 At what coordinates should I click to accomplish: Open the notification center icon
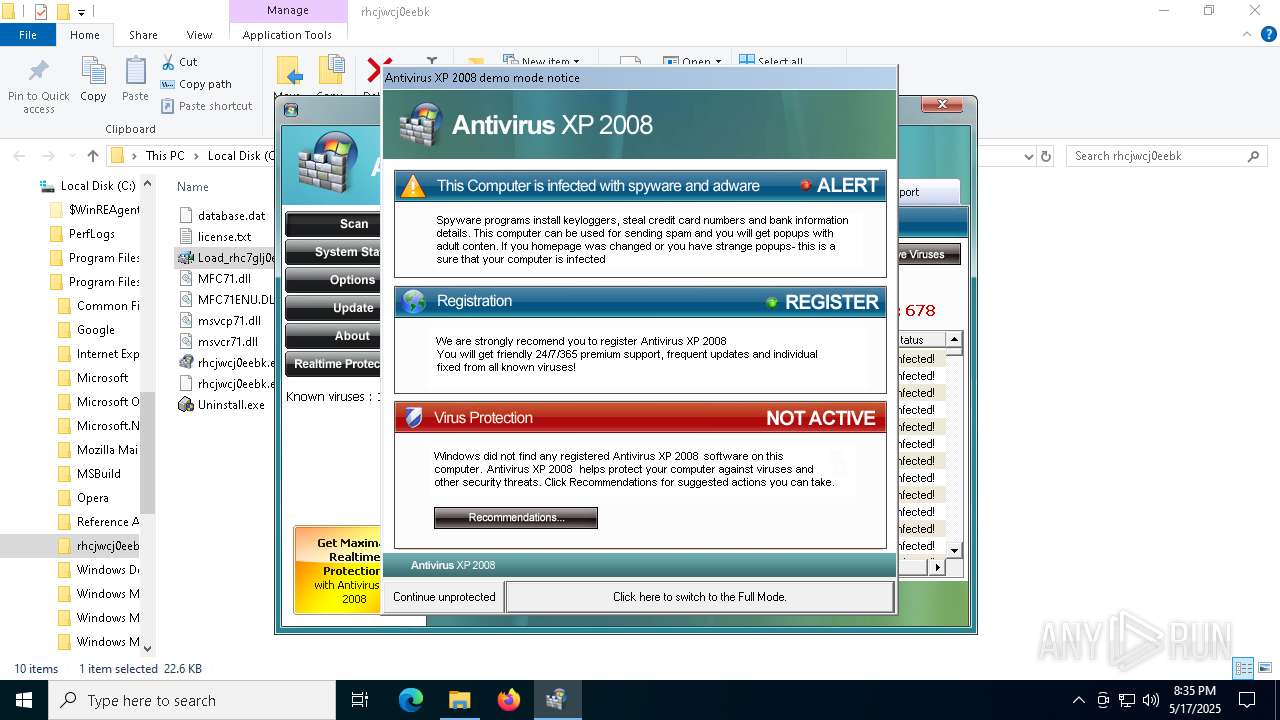click(x=1247, y=700)
